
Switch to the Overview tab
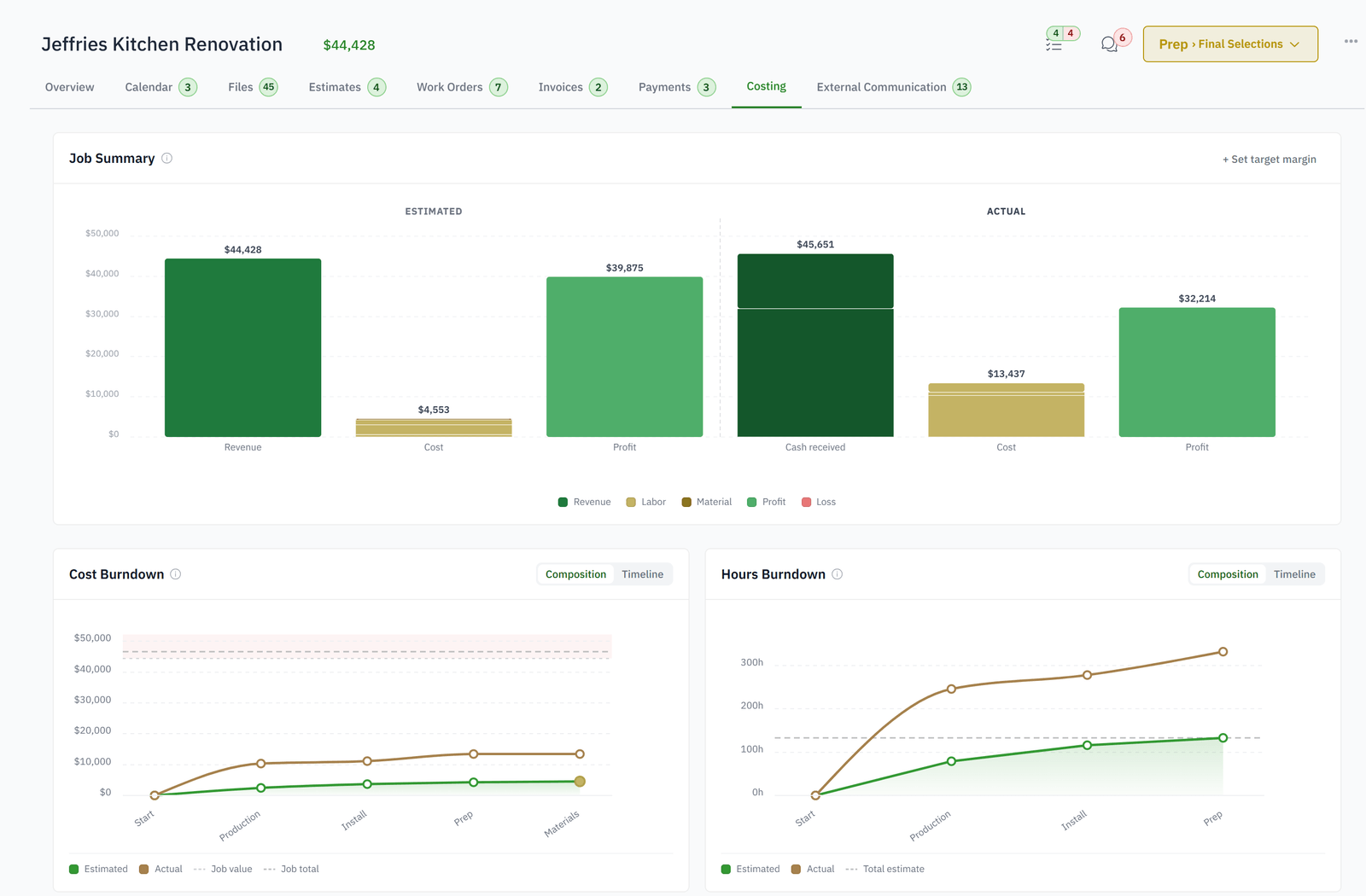70,87
